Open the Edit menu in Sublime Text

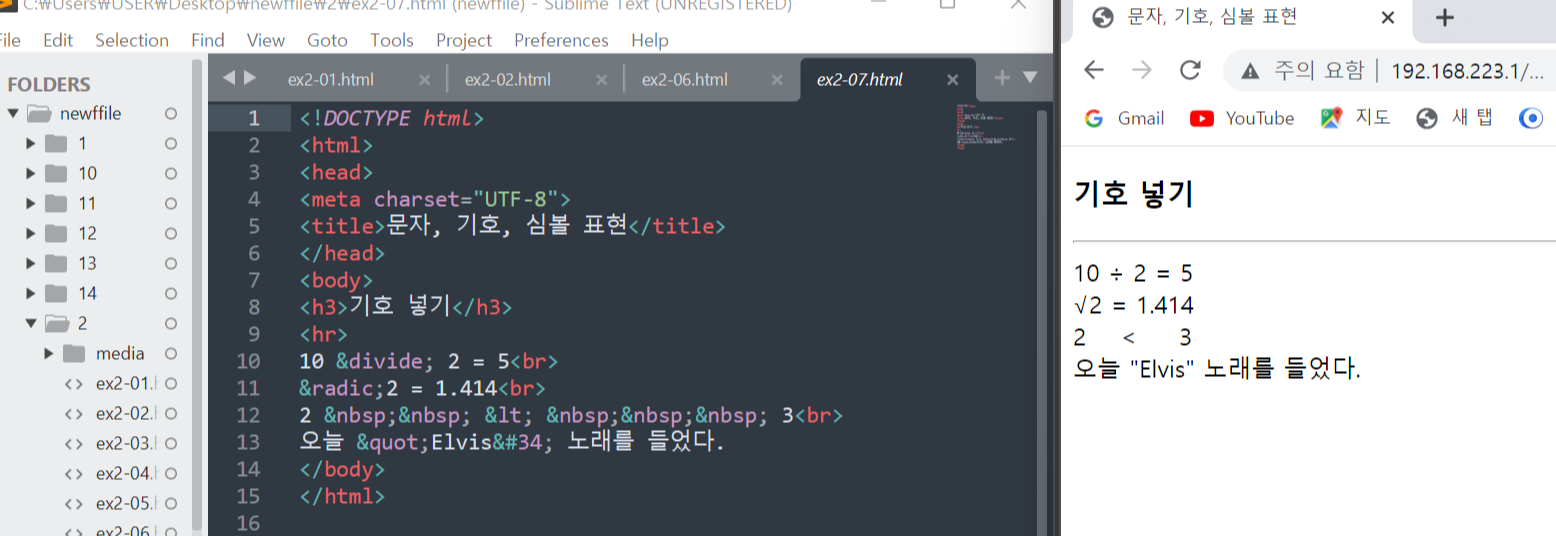tap(58, 40)
